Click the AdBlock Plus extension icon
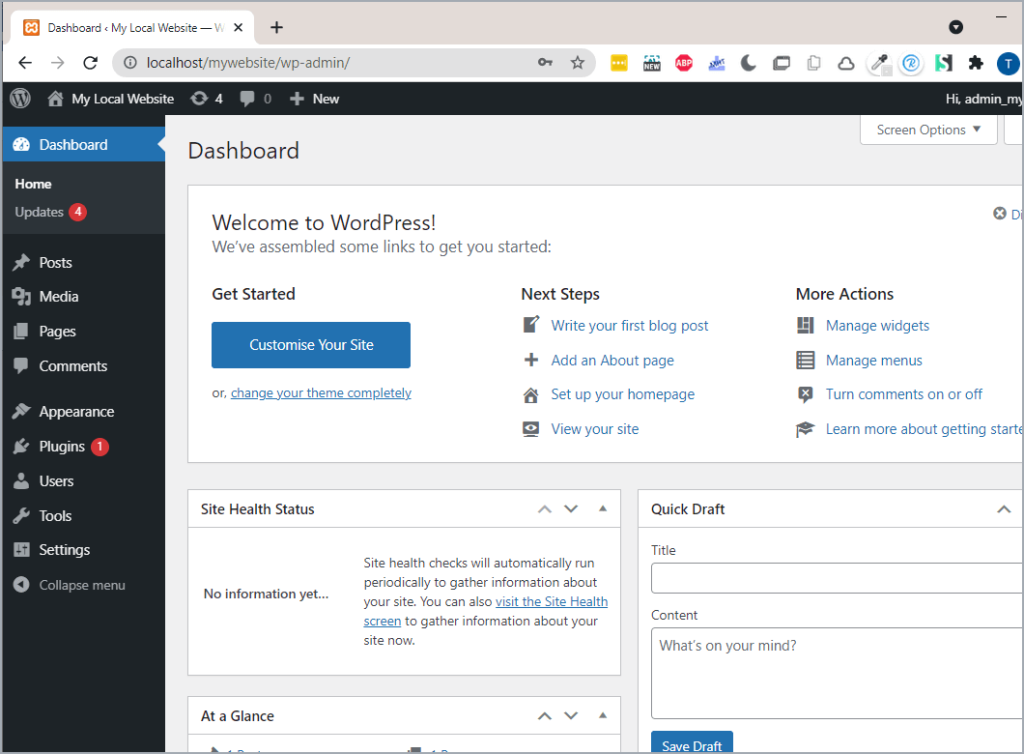Screen dimensions: 1024x754 click(684, 63)
